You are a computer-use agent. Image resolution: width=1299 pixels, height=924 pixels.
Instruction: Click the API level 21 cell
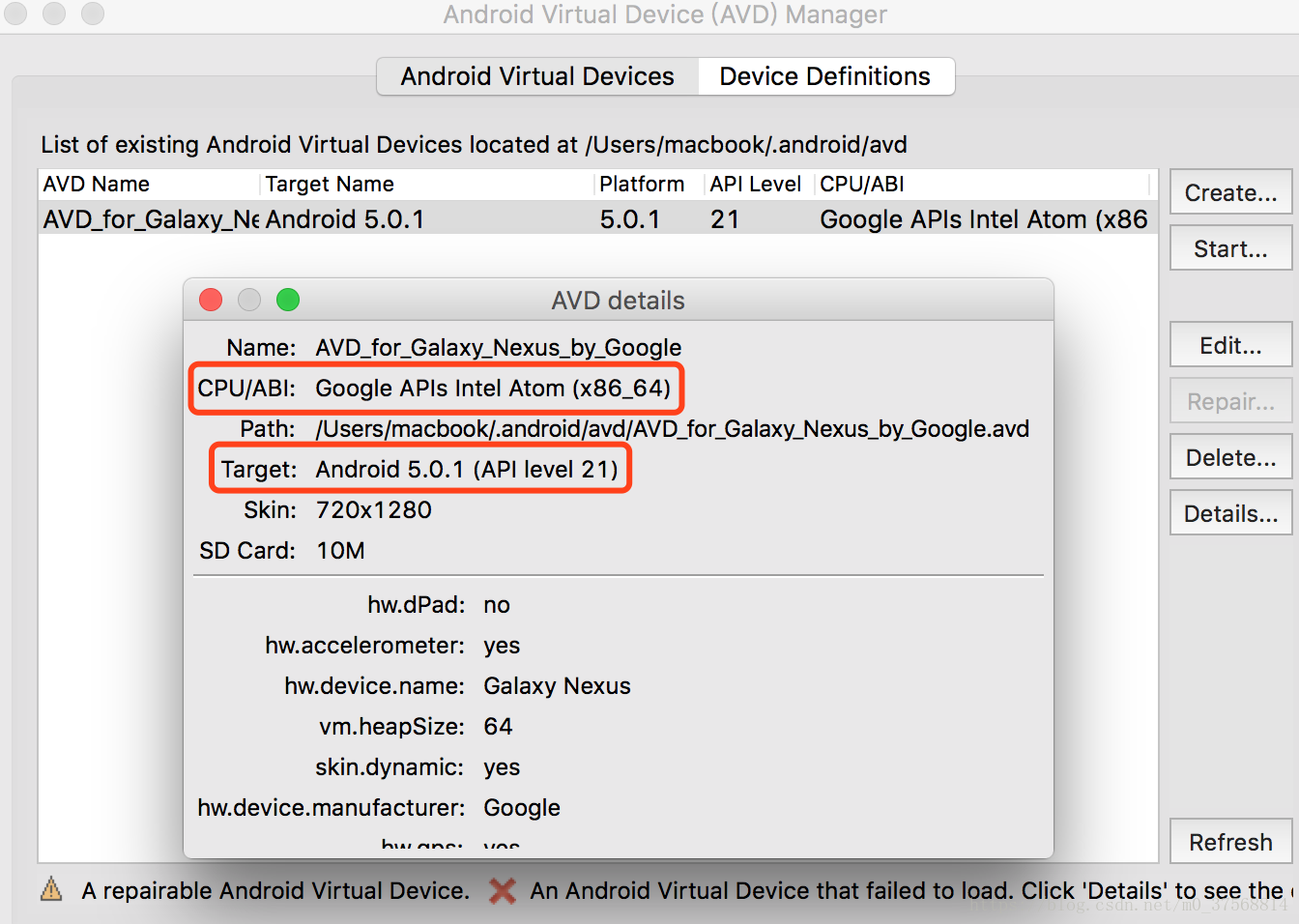pos(725,219)
